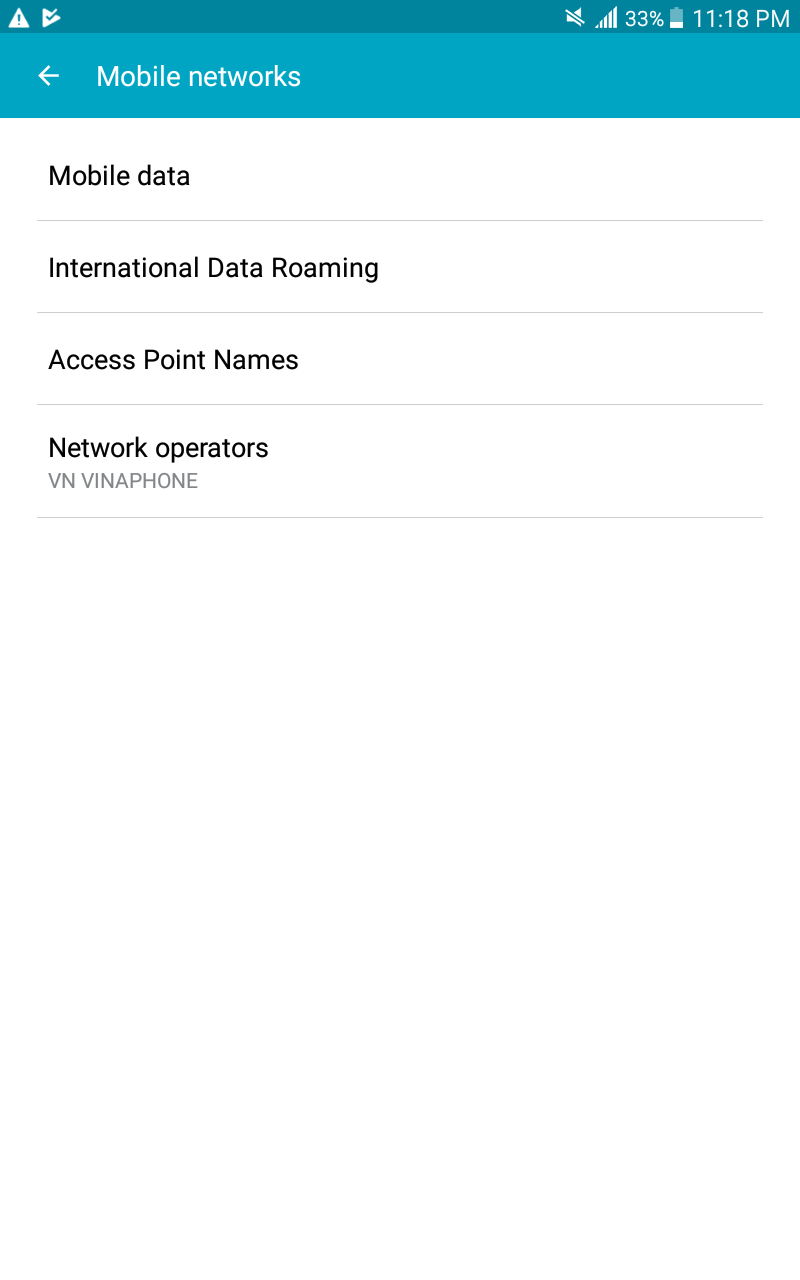Tap the Mobile networks title

point(198,76)
